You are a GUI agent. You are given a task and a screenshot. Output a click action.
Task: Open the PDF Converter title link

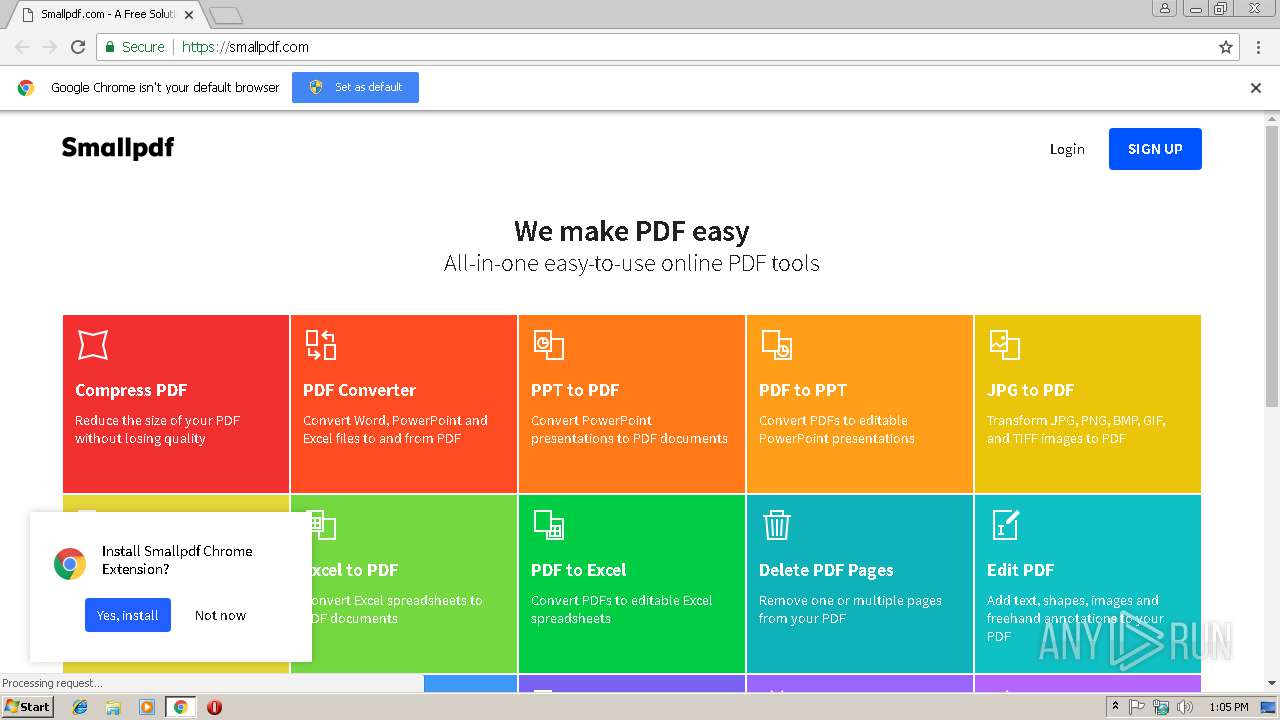(359, 390)
